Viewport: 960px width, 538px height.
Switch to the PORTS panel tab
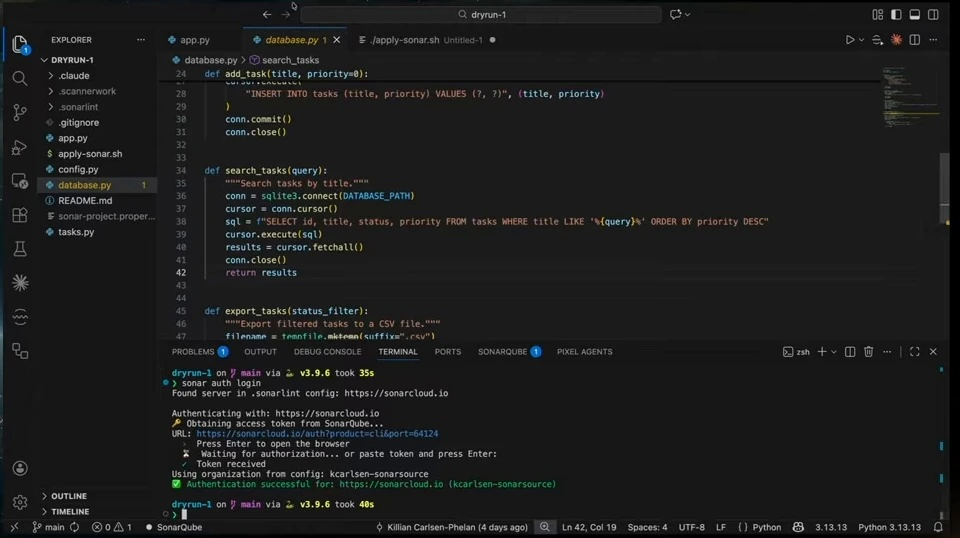coord(448,352)
